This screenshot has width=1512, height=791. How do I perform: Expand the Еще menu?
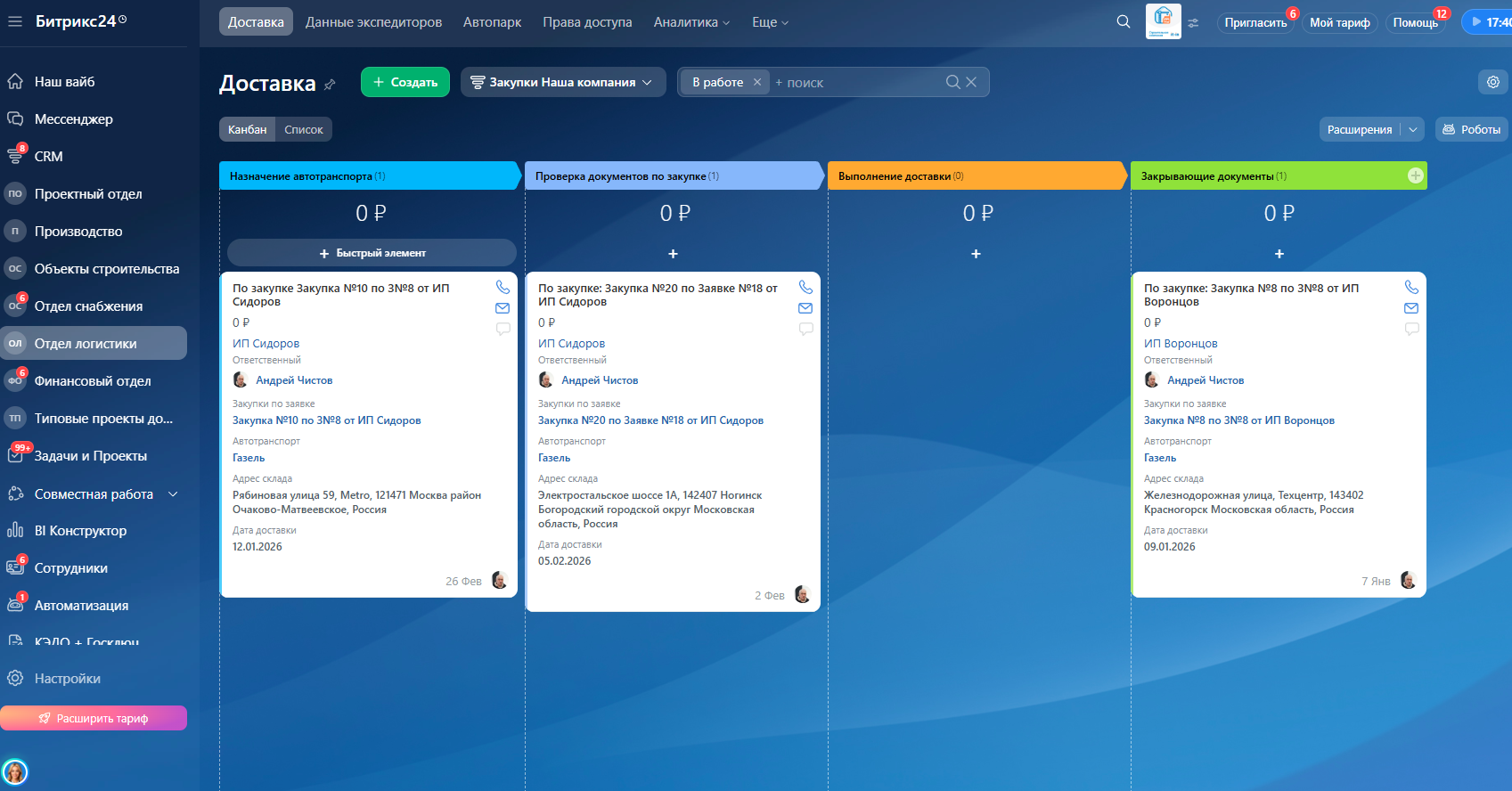770,22
